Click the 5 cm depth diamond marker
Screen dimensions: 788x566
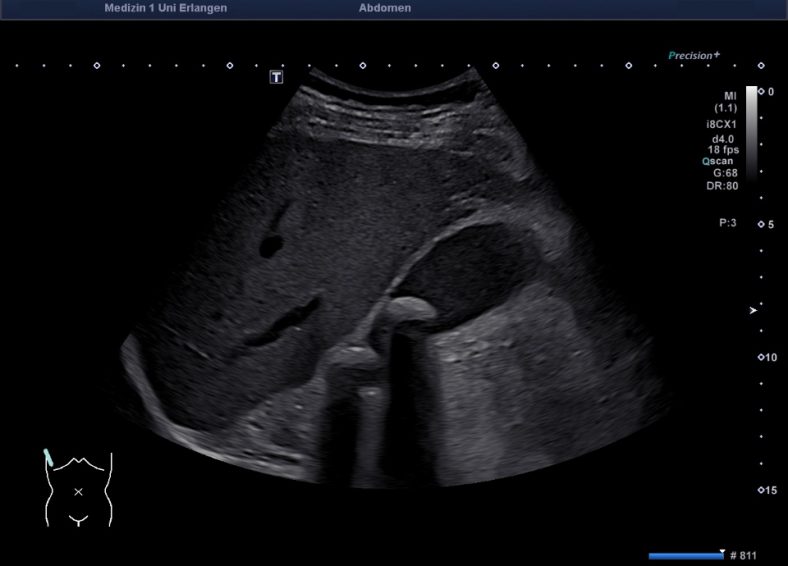761,224
